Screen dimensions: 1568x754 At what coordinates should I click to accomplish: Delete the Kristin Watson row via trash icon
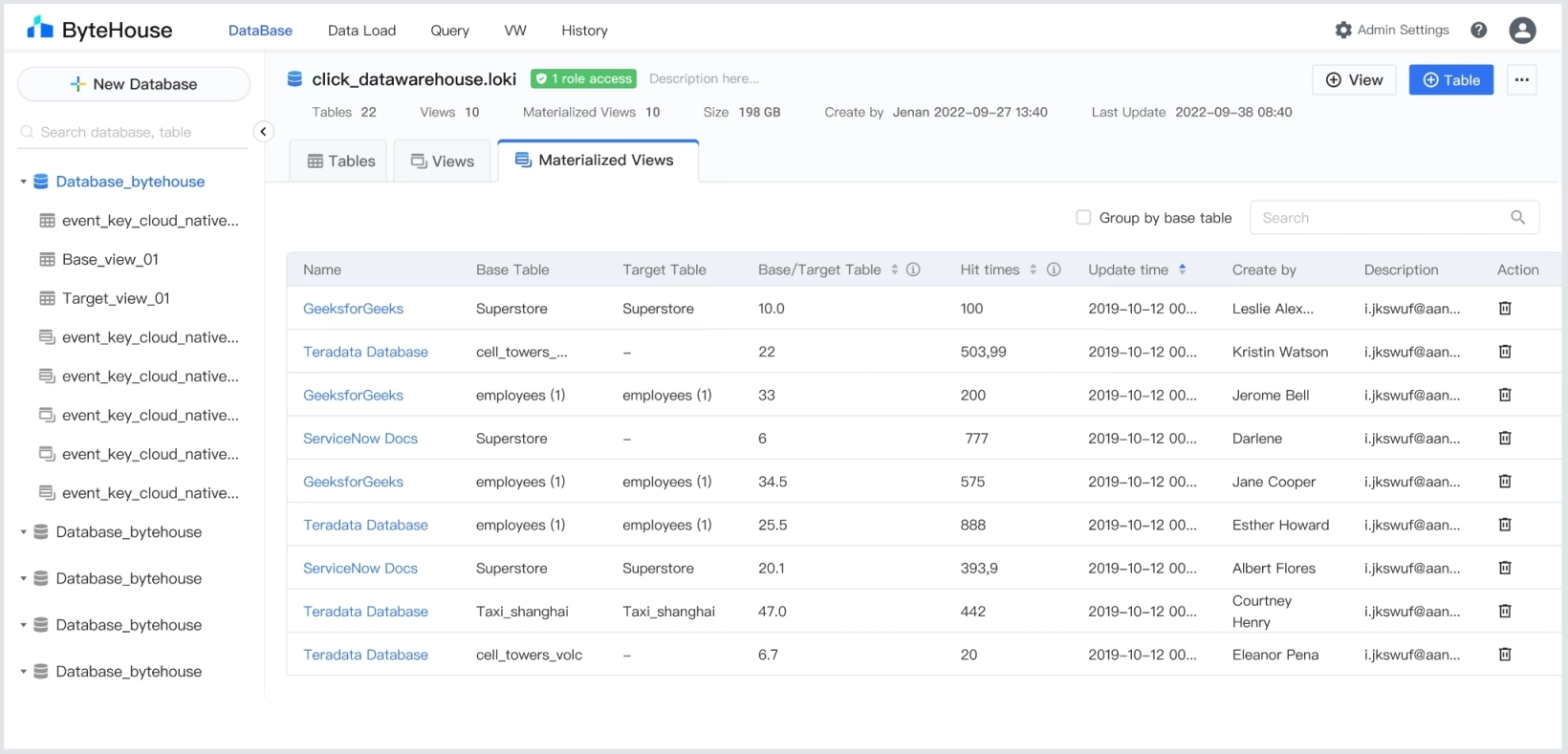click(1504, 352)
